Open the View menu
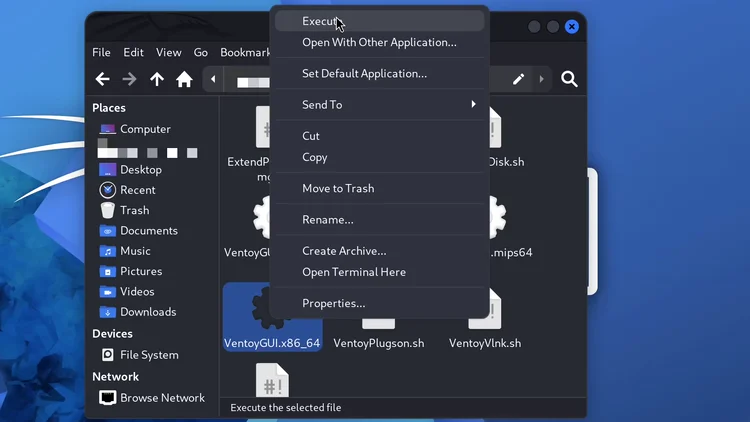This screenshot has height=422, width=750. 168,52
